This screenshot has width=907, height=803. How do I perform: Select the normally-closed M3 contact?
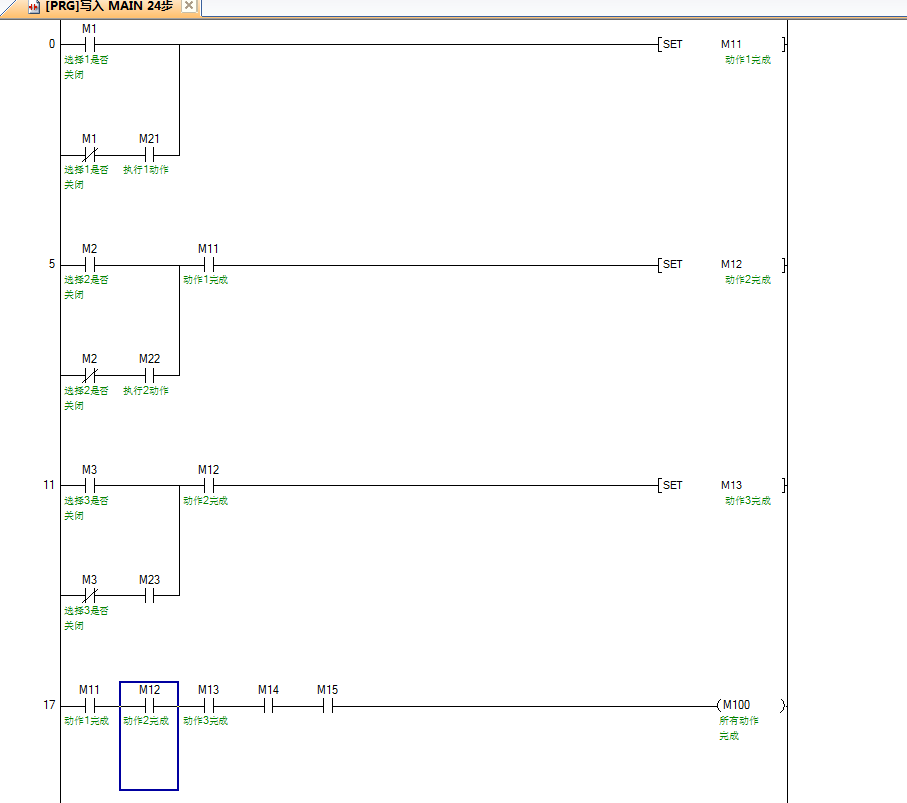tap(89, 596)
